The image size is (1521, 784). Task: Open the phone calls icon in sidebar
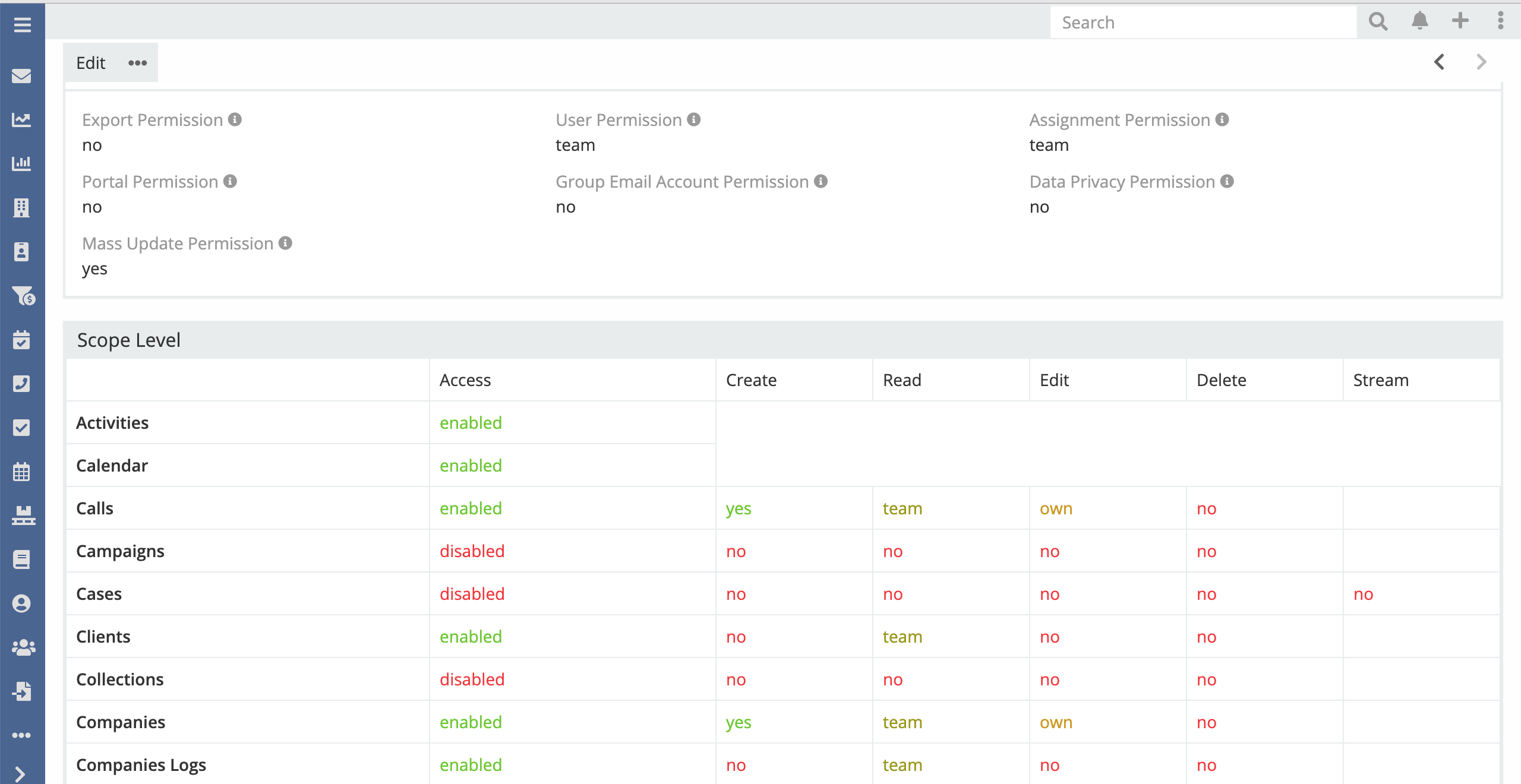[22, 384]
